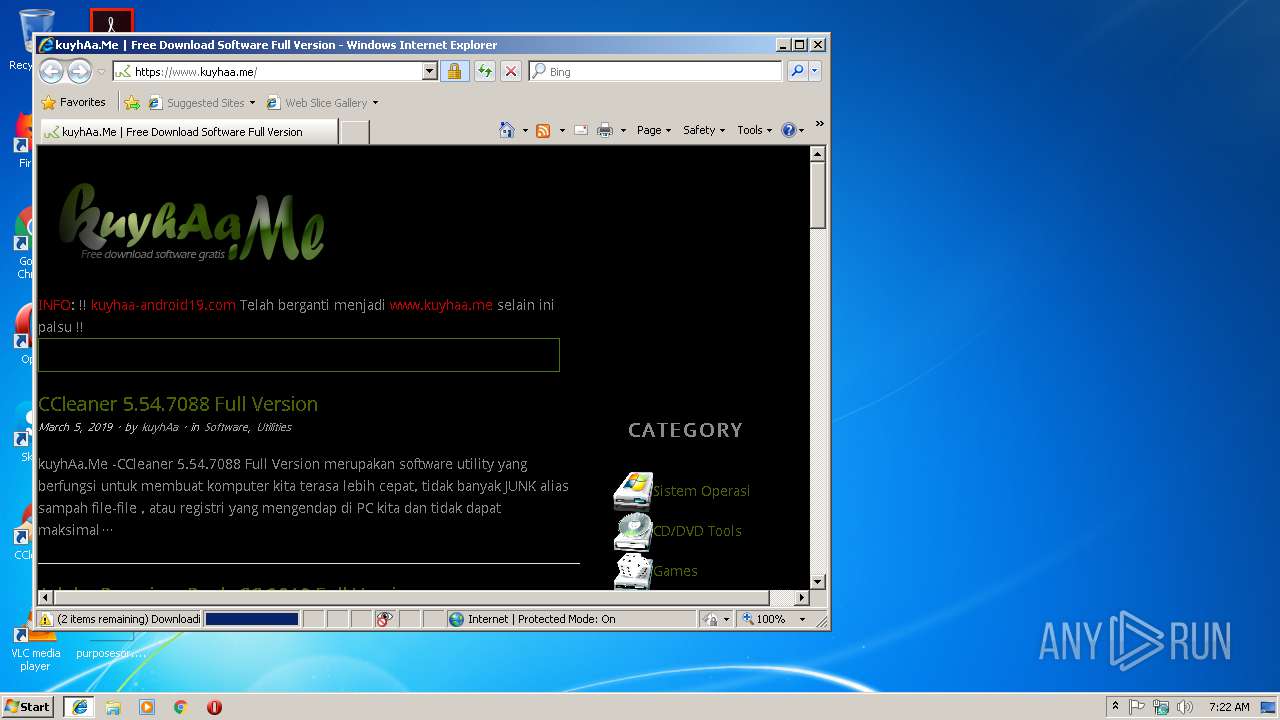This screenshot has width=1280, height=720.
Task: Open the CCleaner 5.54.7088 Full Version article
Action: point(178,404)
